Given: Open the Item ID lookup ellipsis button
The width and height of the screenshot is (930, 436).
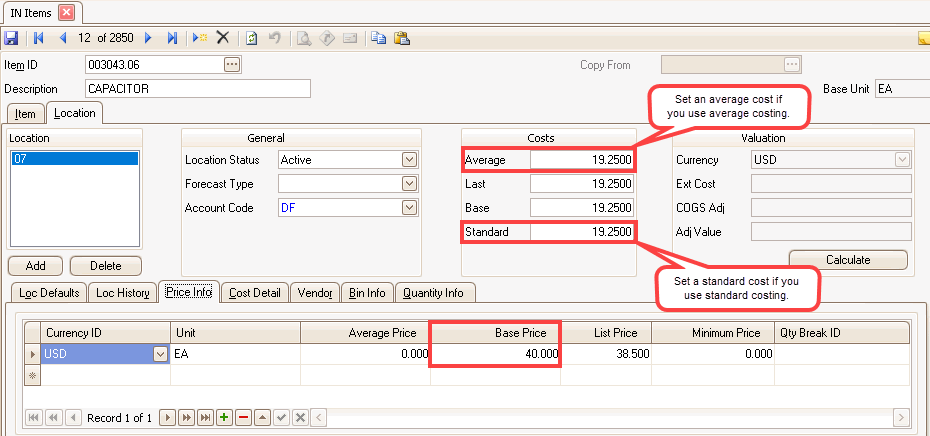Looking at the screenshot, I should (232, 65).
